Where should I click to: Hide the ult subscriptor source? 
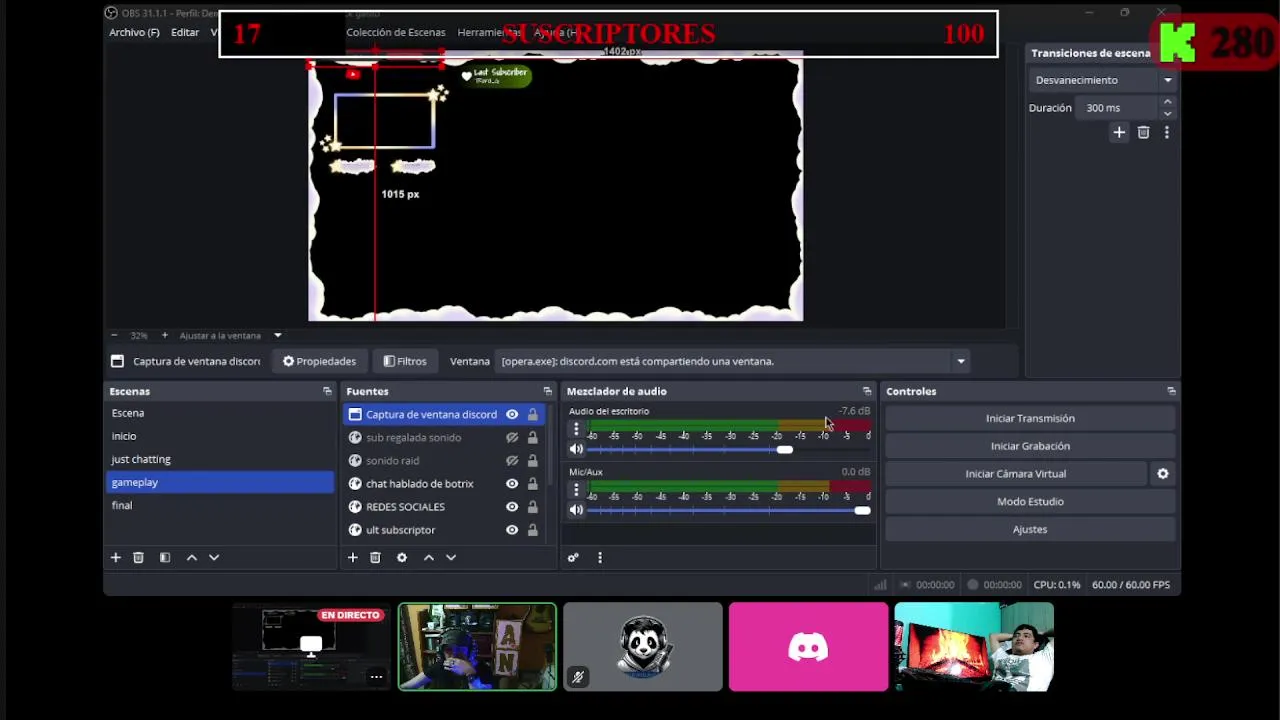pos(512,529)
